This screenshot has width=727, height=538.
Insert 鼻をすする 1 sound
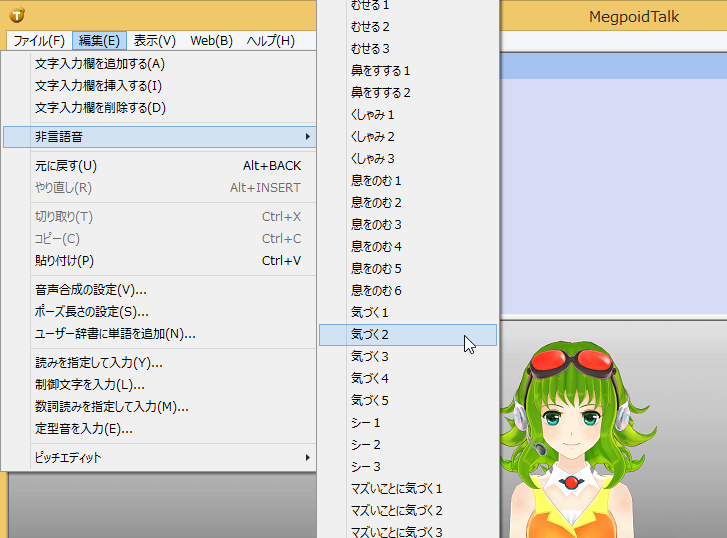tap(408, 70)
